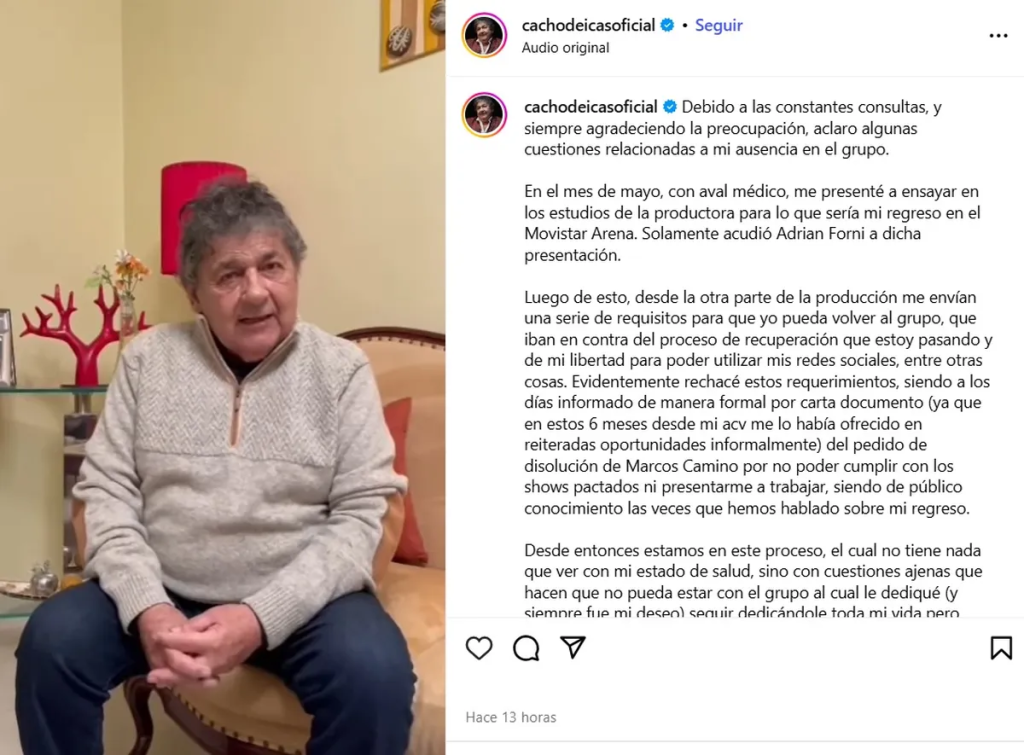
Task: Follow the account with the Seguir link
Action: pyautogui.click(x=718, y=25)
